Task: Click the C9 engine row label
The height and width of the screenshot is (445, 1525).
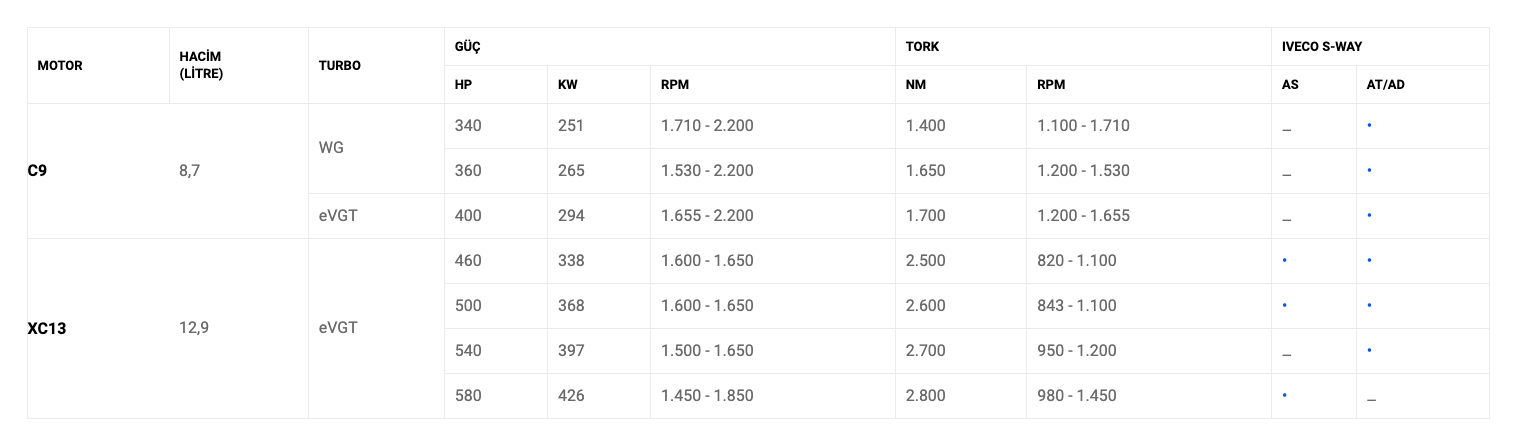Action: point(37,171)
